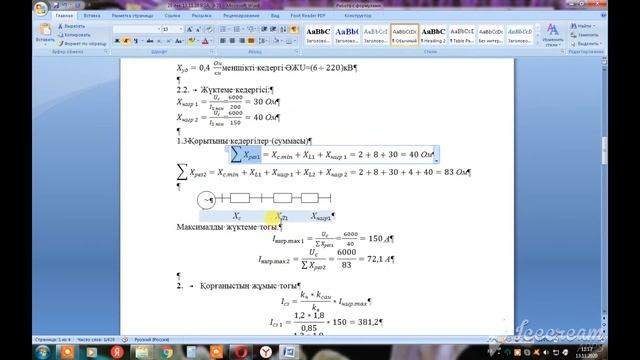Apply the yellow text highlight color
Viewport: 640px width, 360px height.
click(191, 41)
